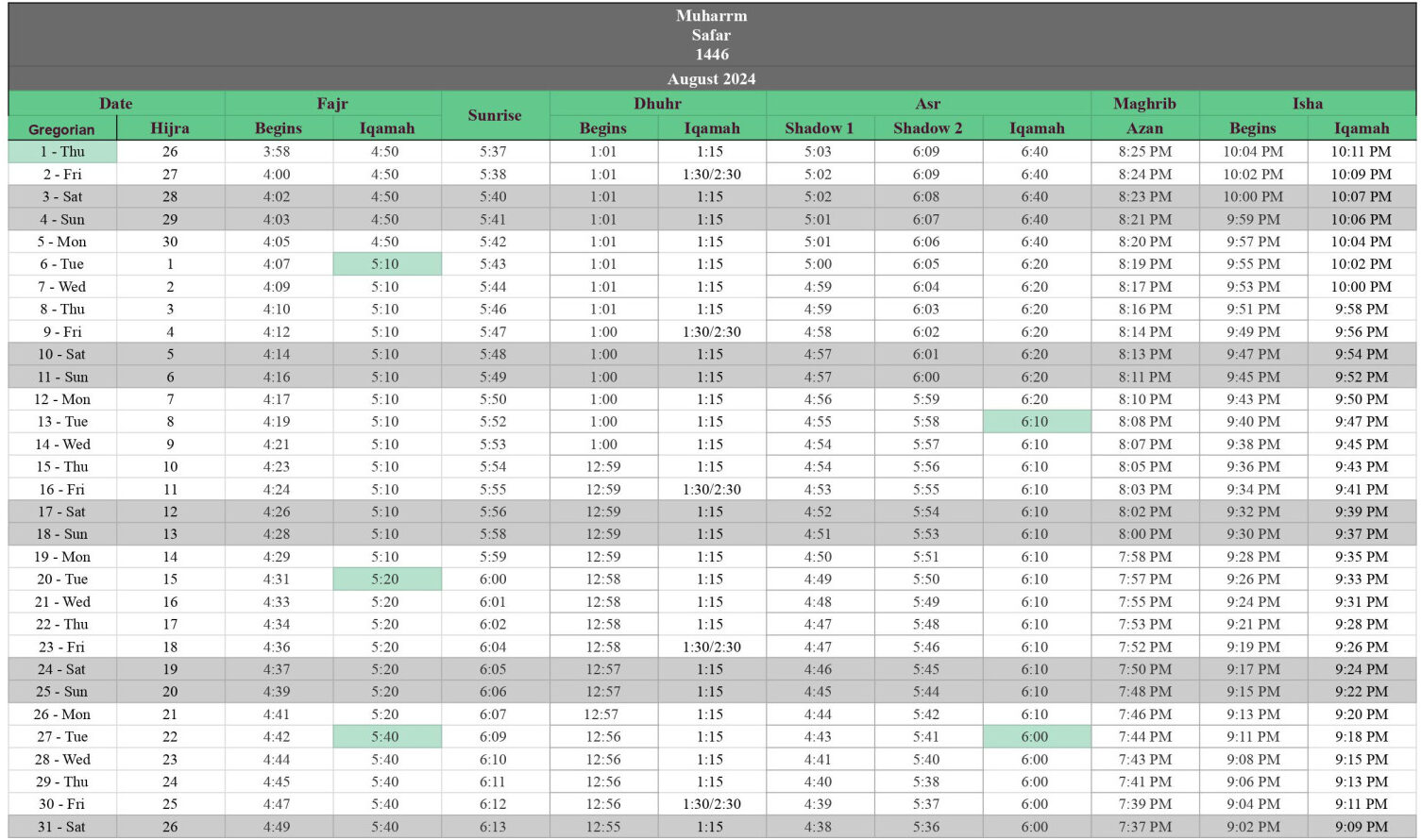Click the Muharrm Safar 1446 heading
The width and height of the screenshot is (1421, 840).
(x=712, y=35)
